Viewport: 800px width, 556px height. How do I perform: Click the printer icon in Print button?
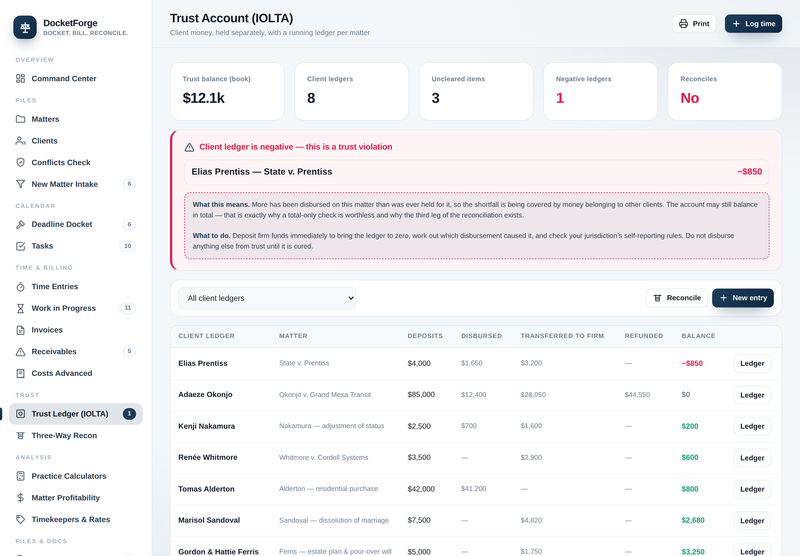tap(683, 23)
